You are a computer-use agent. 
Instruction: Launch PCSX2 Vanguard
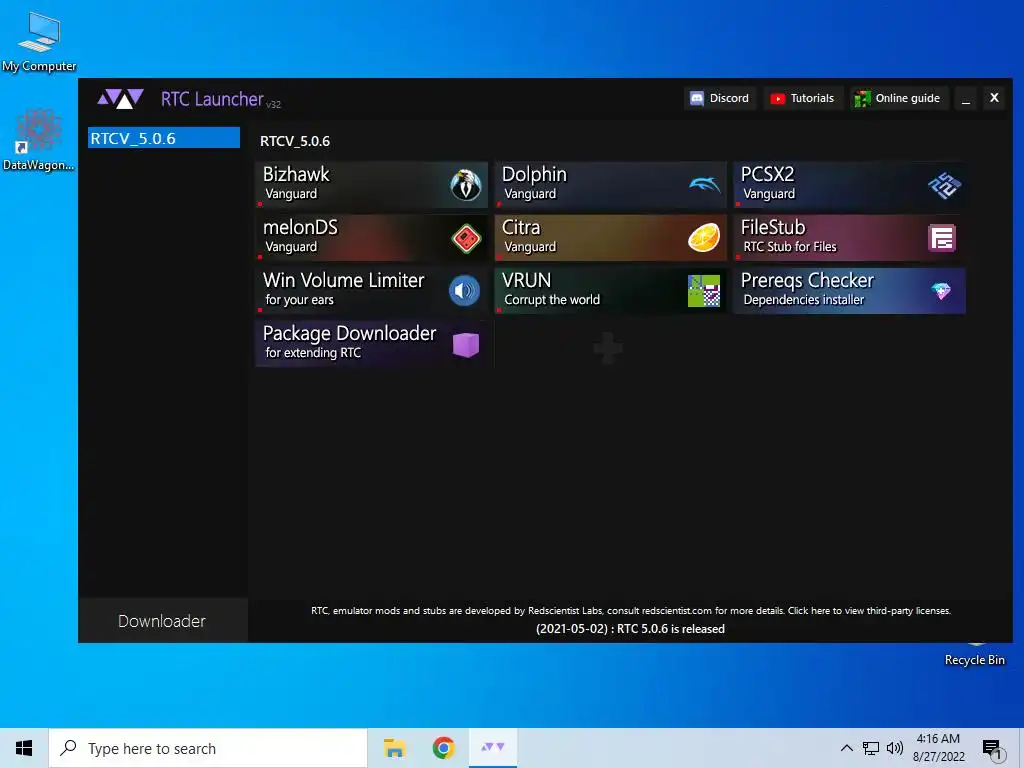click(x=850, y=185)
